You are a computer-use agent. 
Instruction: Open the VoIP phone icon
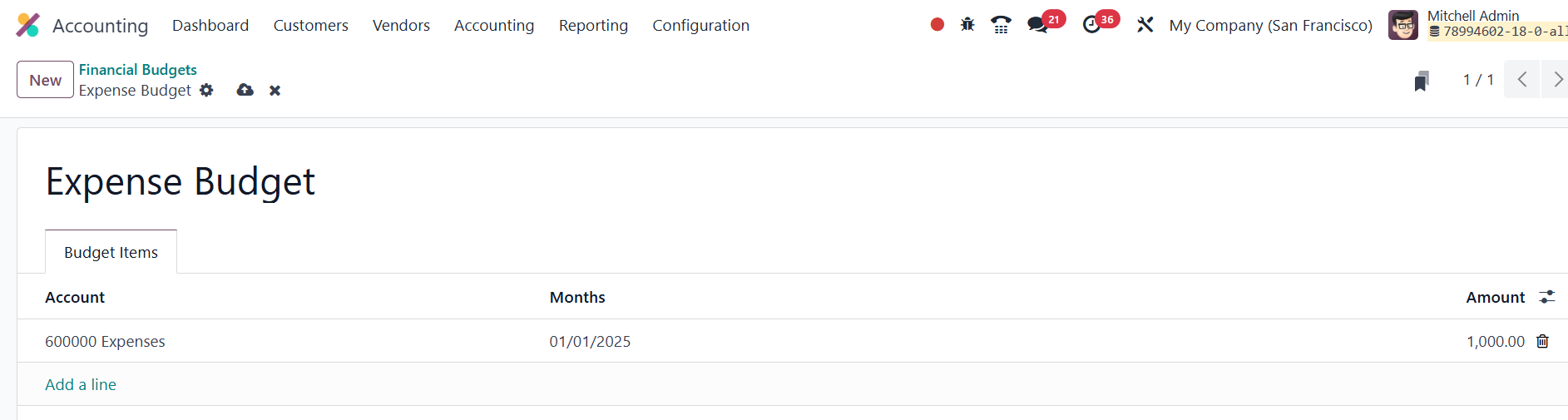point(1001,25)
